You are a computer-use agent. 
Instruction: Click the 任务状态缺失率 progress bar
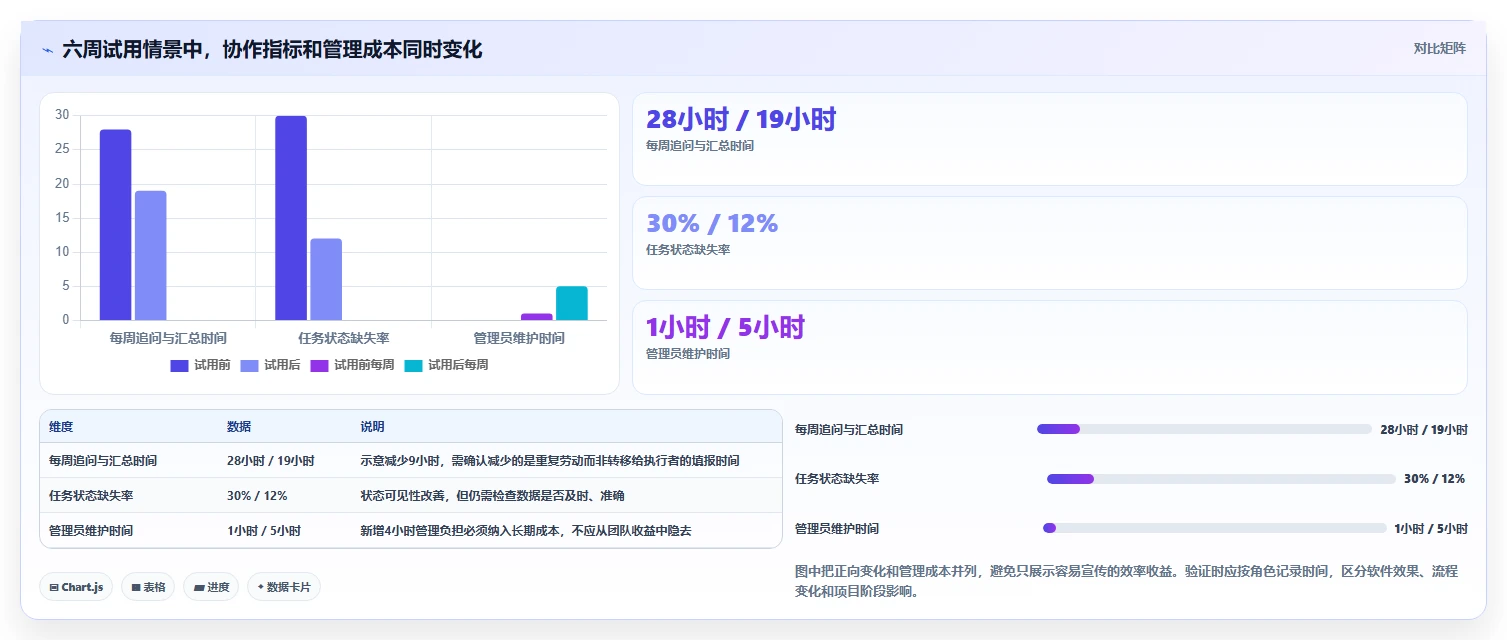(x=1221, y=479)
